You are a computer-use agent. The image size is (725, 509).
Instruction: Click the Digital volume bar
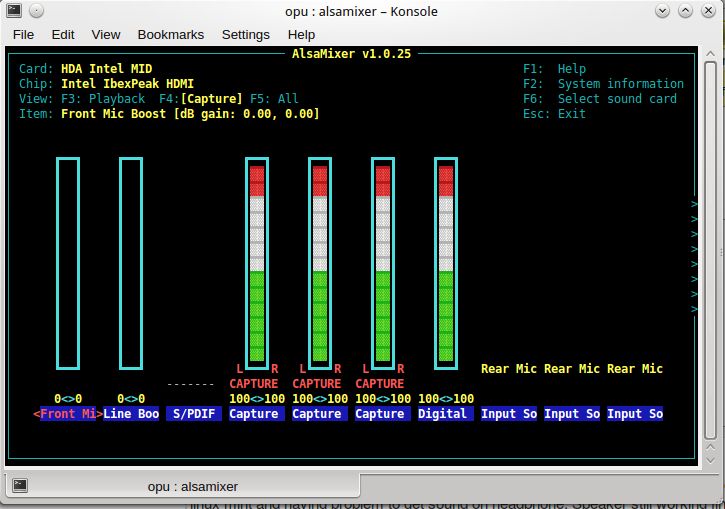coord(445,263)
